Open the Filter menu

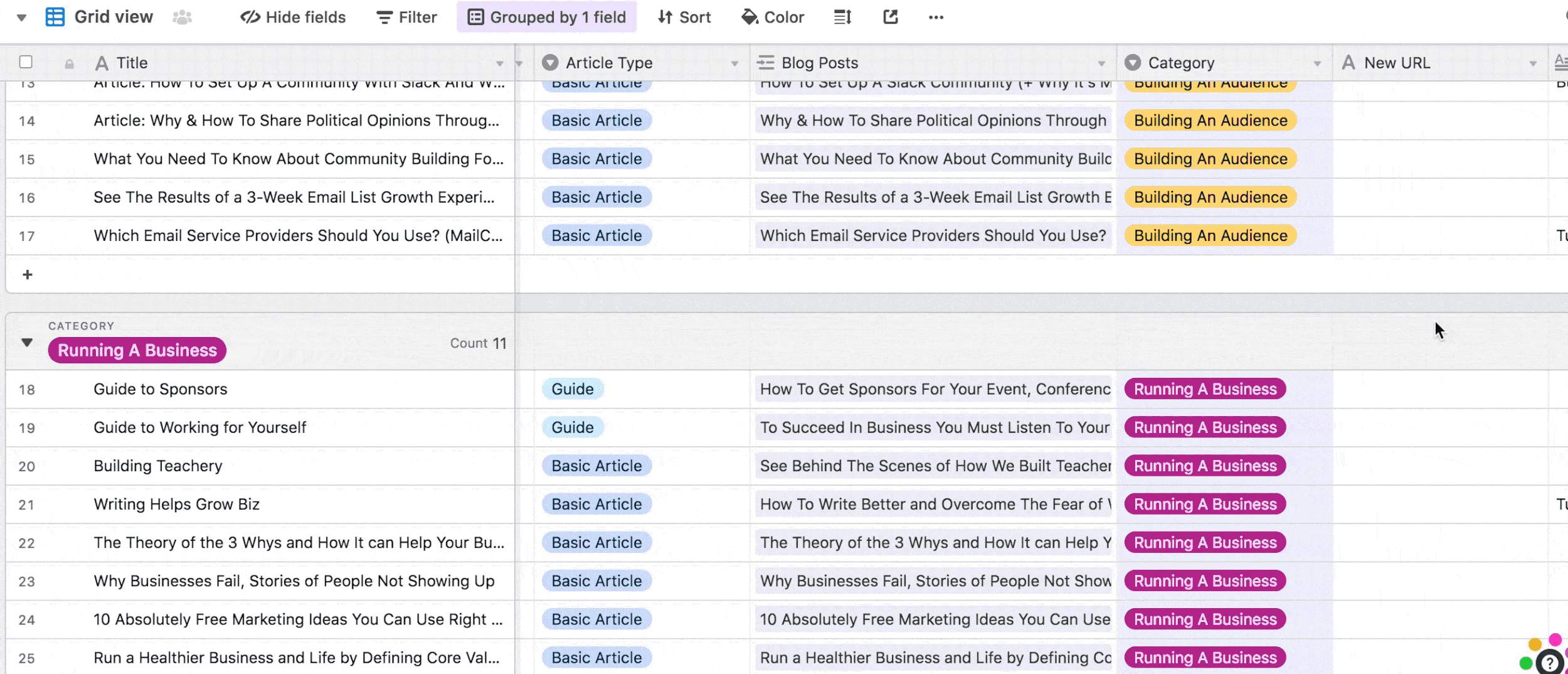tap(406, 17)
